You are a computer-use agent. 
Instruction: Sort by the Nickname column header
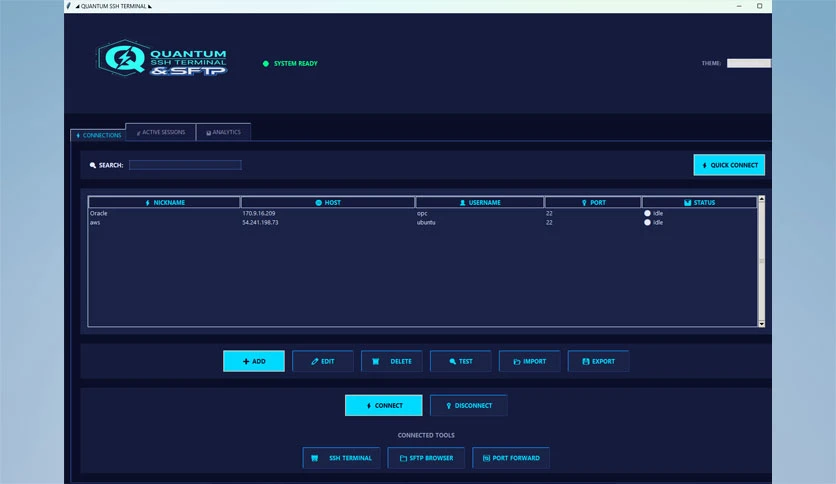[164, 203]
